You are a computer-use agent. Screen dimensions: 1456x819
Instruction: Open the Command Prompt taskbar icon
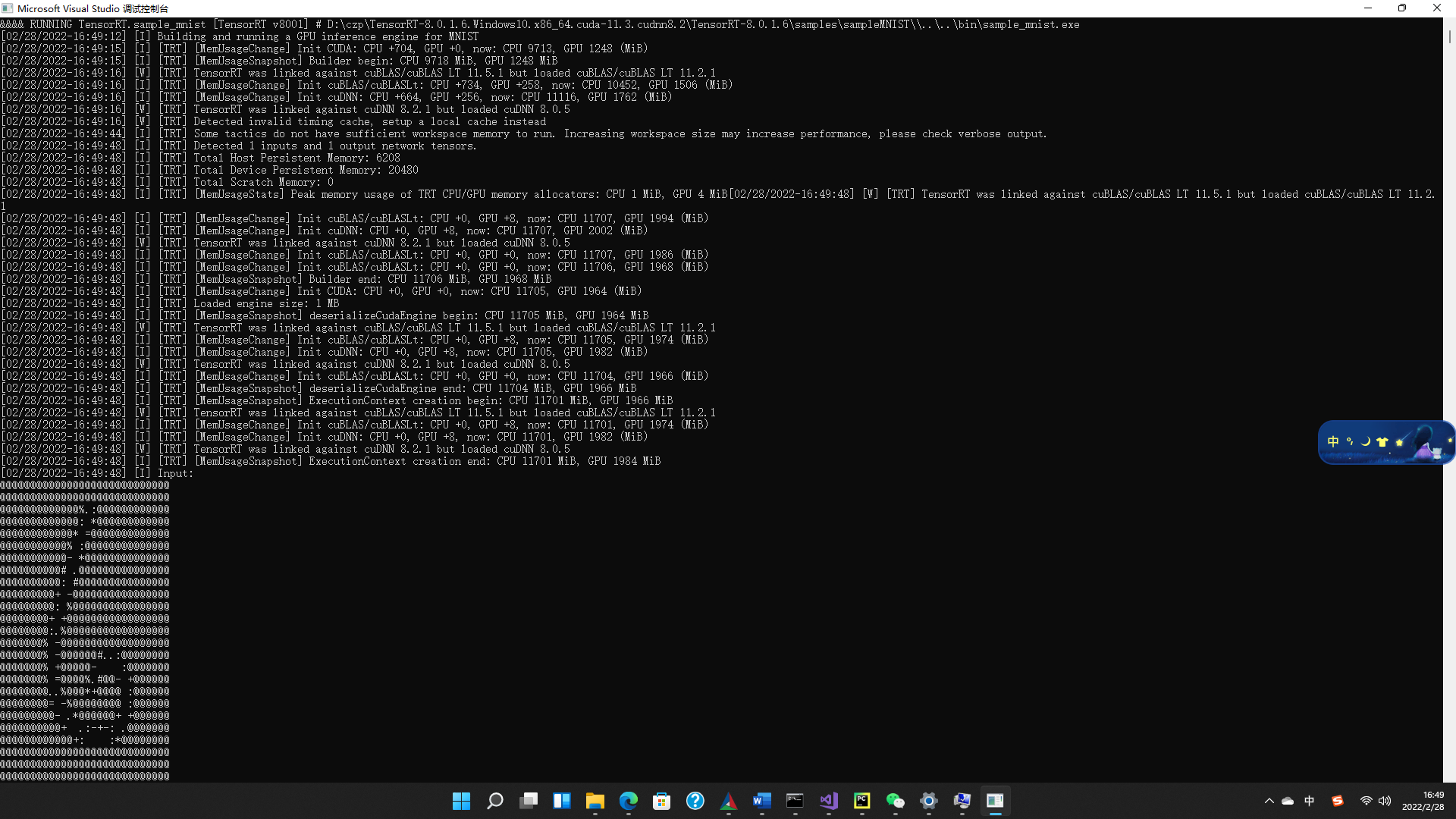coord(795,801)
